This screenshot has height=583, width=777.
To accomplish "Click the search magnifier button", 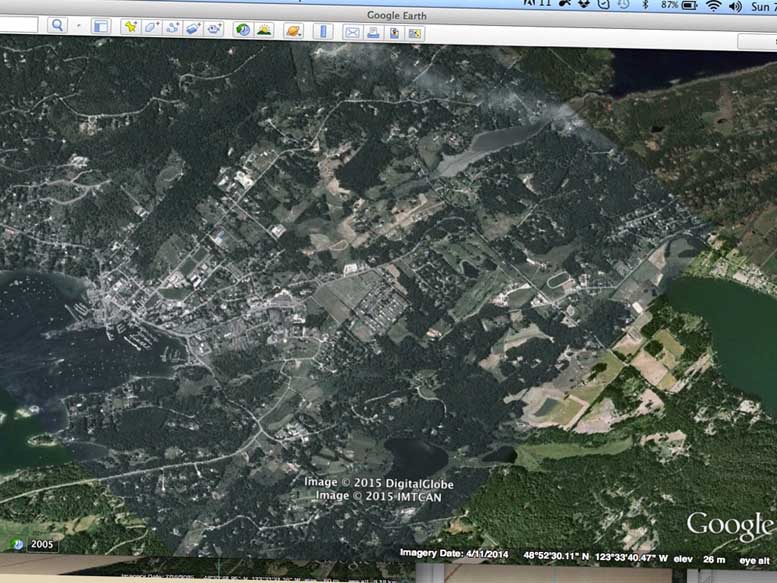I will [56, 25].
